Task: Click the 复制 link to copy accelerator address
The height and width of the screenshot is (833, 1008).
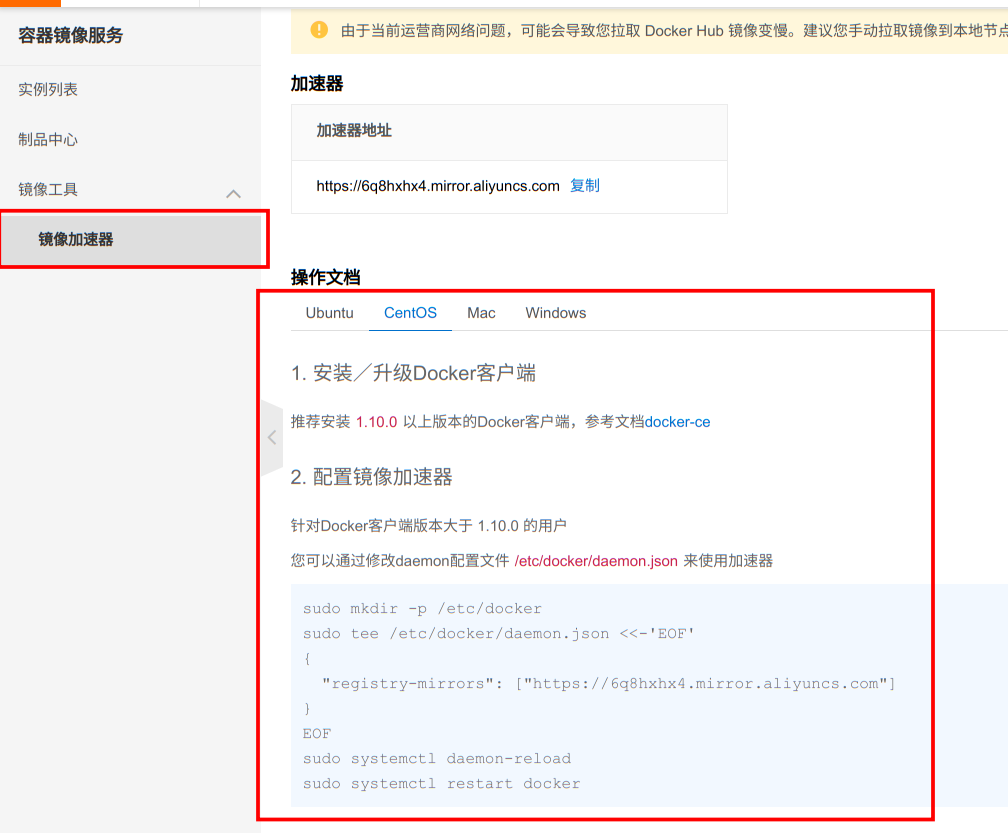Action: point(585,186)
